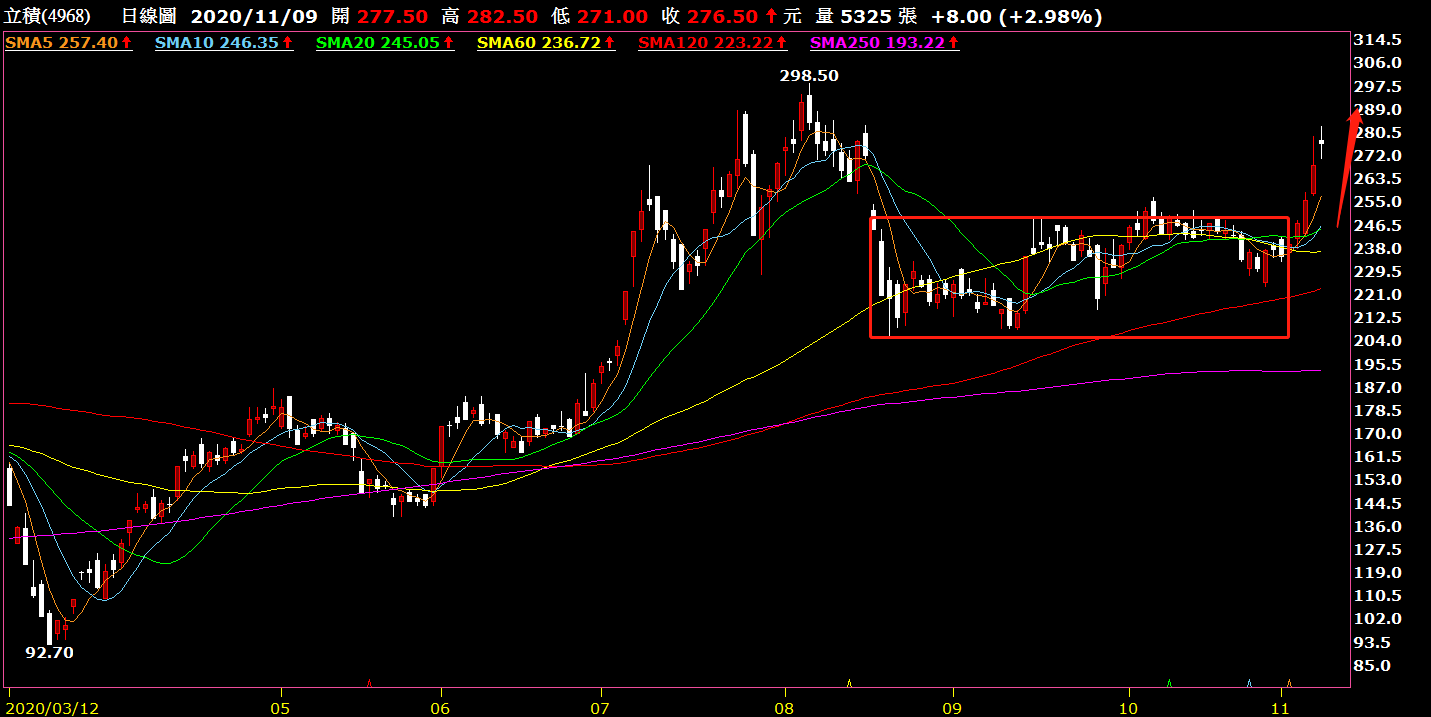Click the red triangle marker on date axis

(370, 683)
